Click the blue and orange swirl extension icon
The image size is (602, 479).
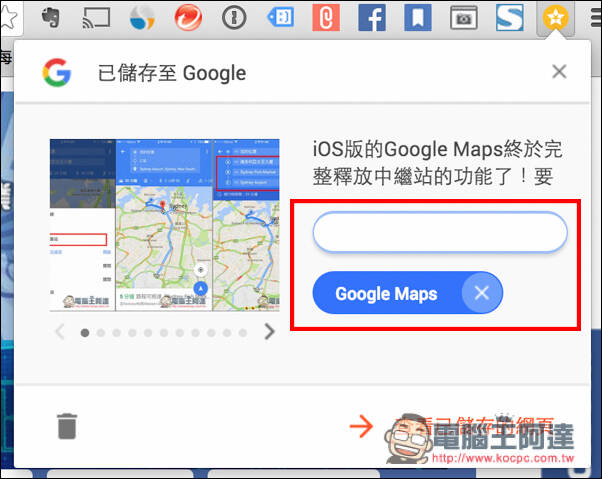[142, 17]
